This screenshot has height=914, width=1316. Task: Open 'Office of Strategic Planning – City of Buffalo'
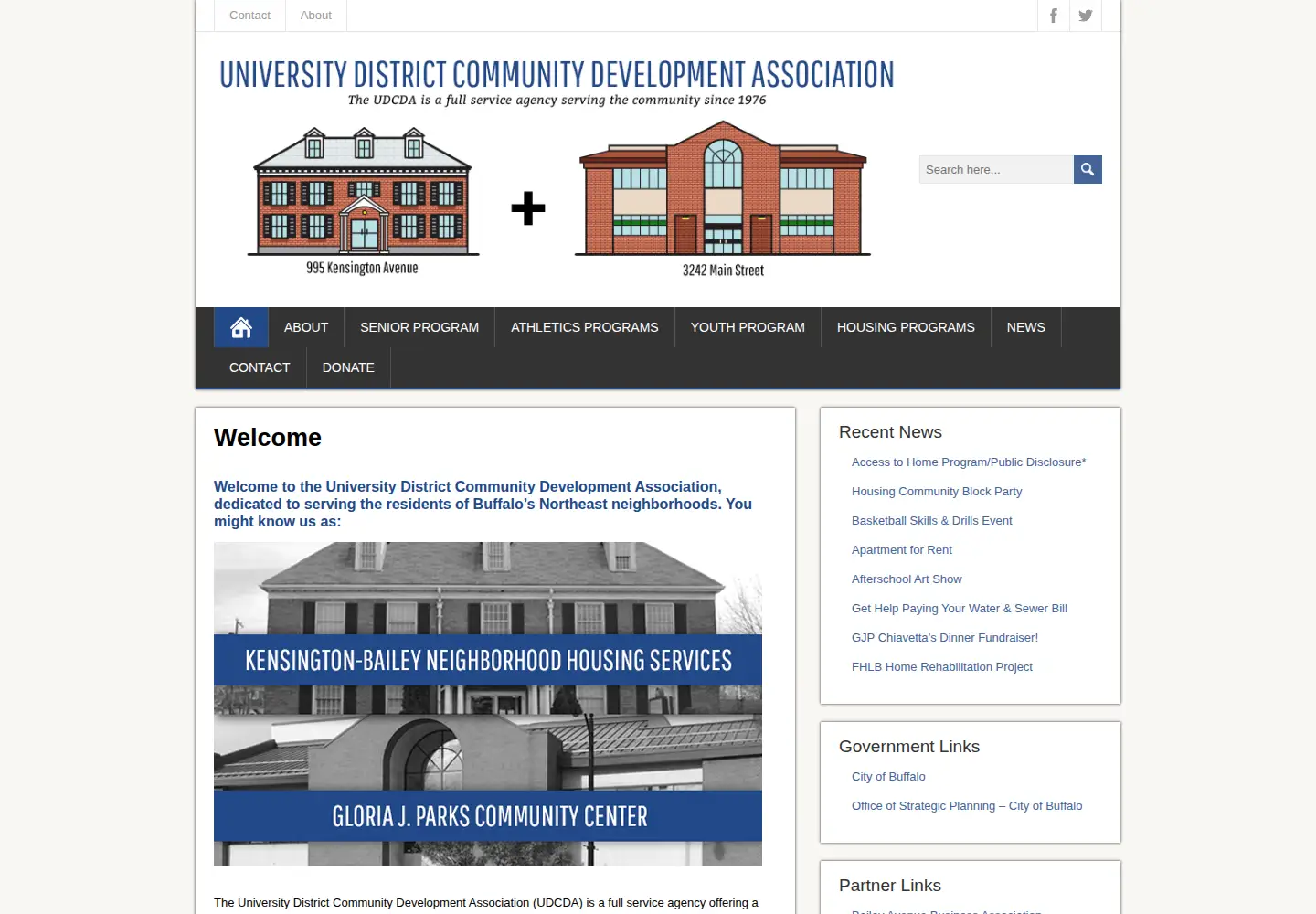(x=967, y=806)
